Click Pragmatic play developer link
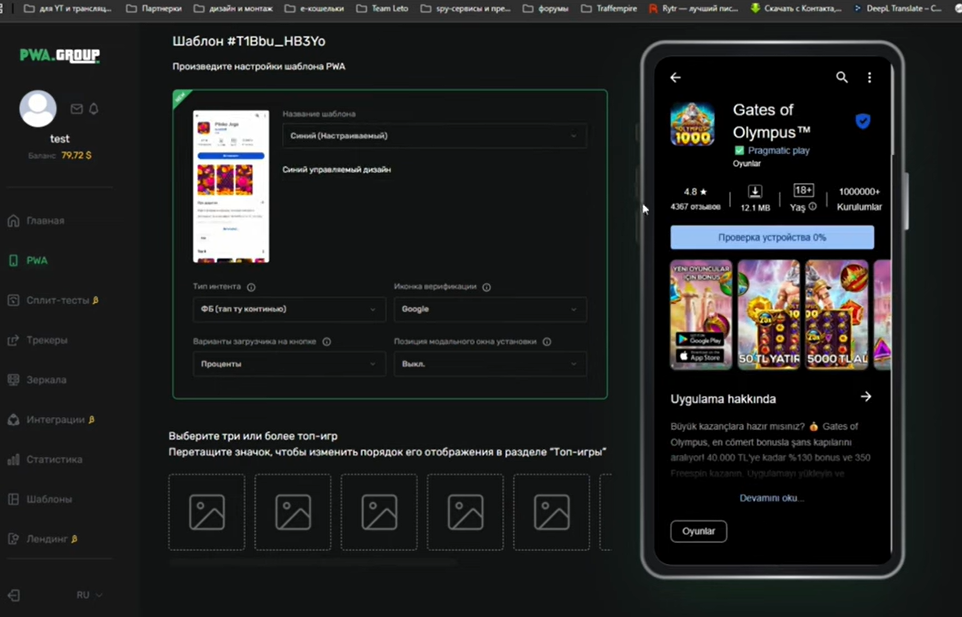Screen dimensions: 962x617 pyautogui.click(x=779, y=150)
